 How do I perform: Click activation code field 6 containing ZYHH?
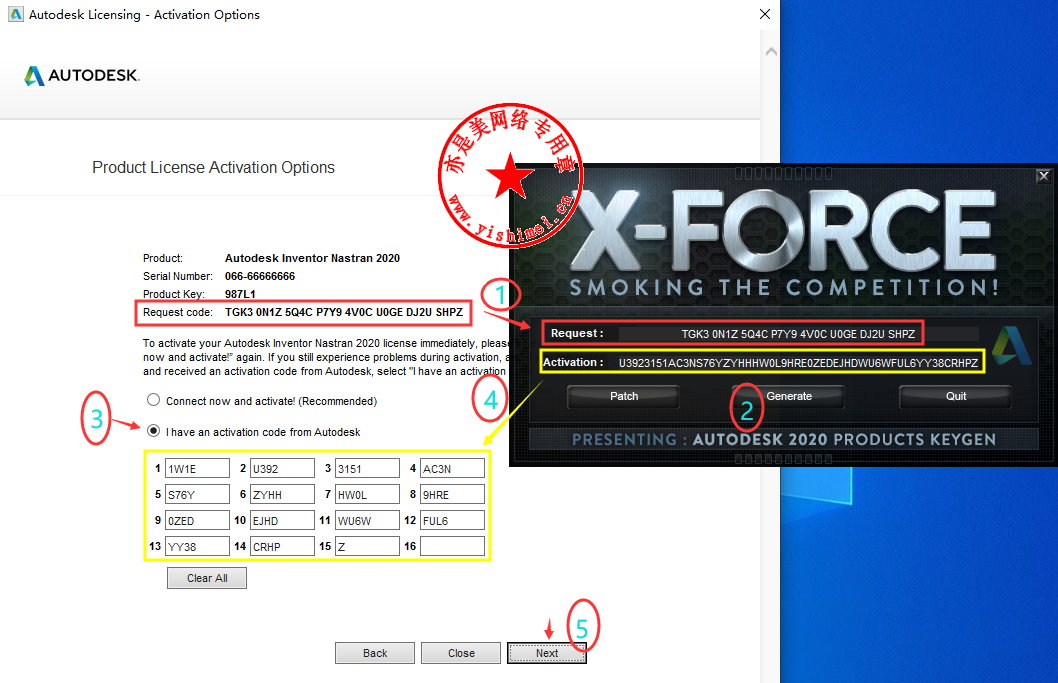[x=282, y=495]
